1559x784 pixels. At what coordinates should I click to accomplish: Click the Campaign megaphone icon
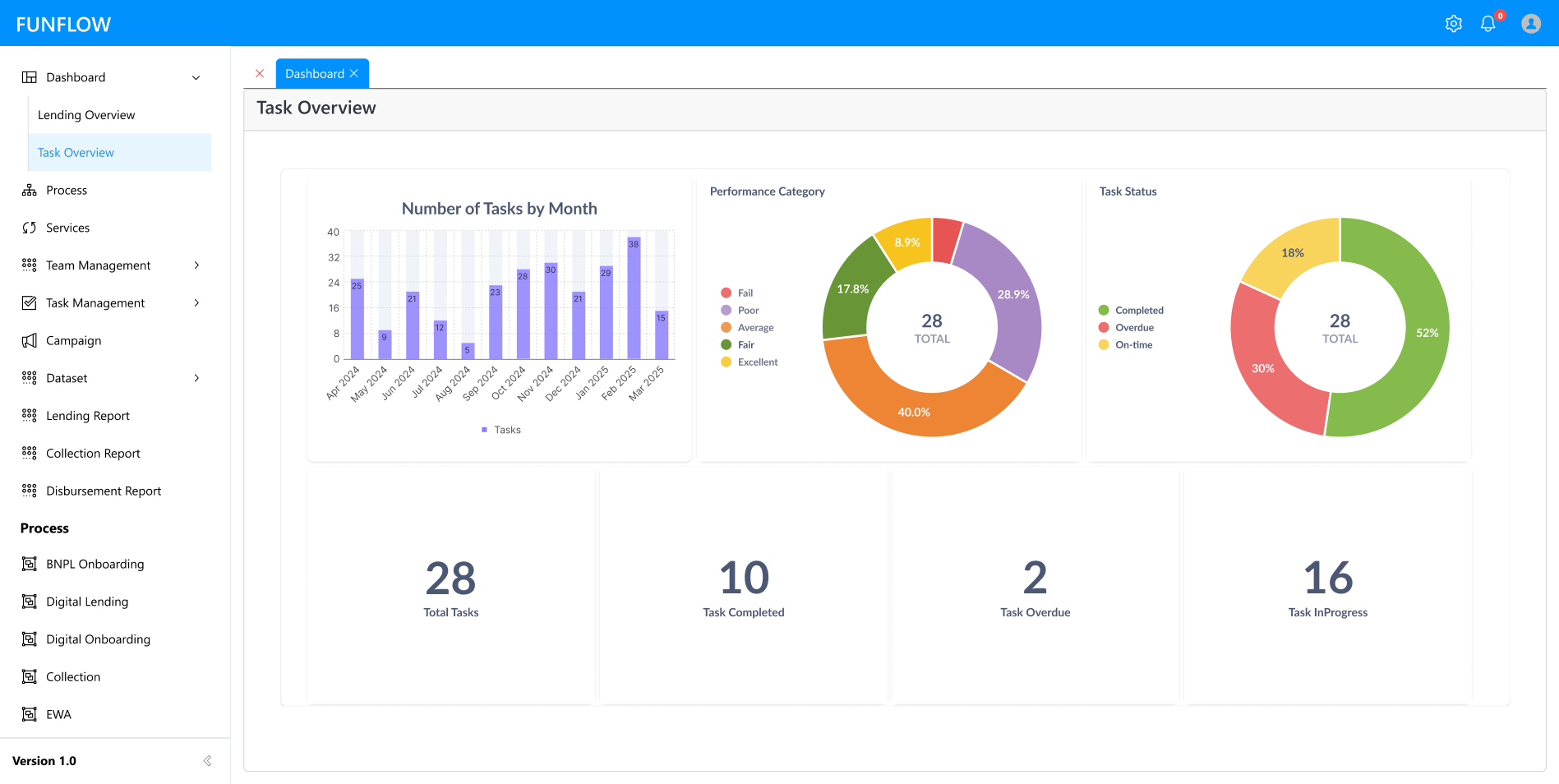point(30,340)
